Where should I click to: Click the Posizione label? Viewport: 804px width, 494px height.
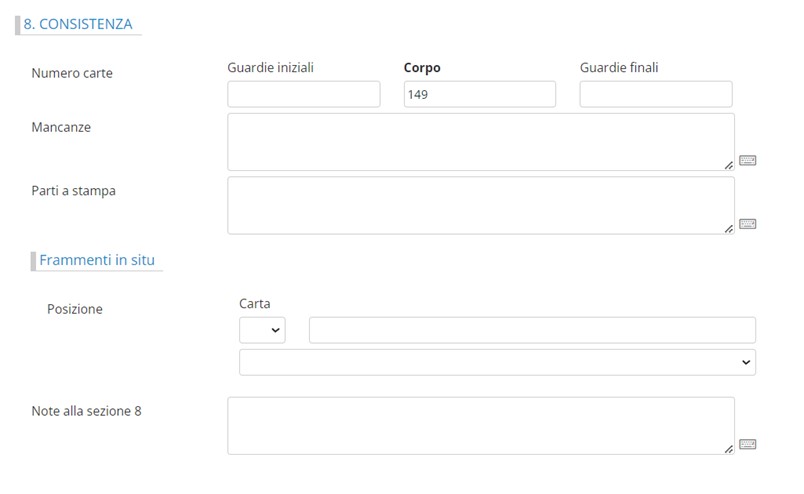(75, 309)
